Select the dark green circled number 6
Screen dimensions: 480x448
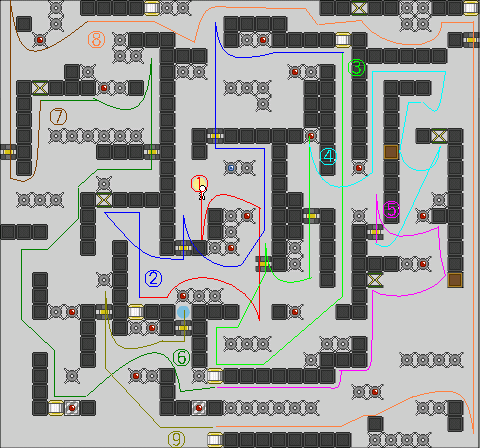(x=182, y=358)
